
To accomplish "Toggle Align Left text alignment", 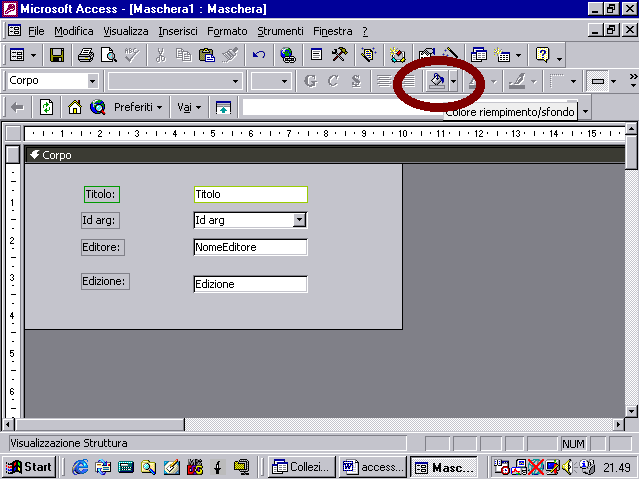I will click(384, 81).
